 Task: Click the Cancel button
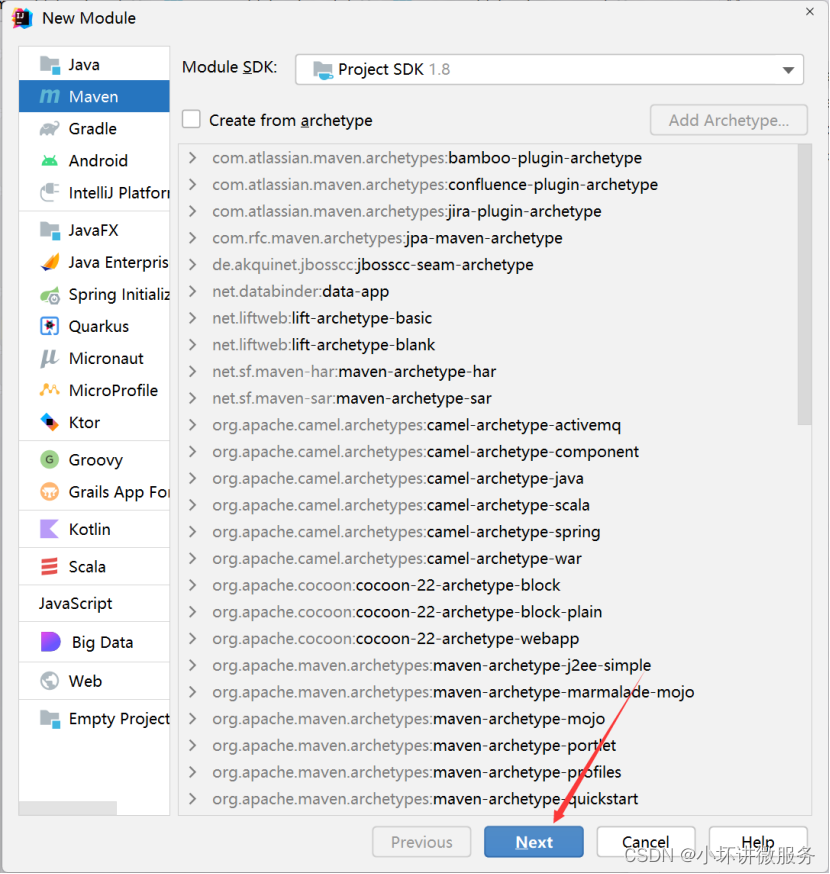tap(645, 842)
